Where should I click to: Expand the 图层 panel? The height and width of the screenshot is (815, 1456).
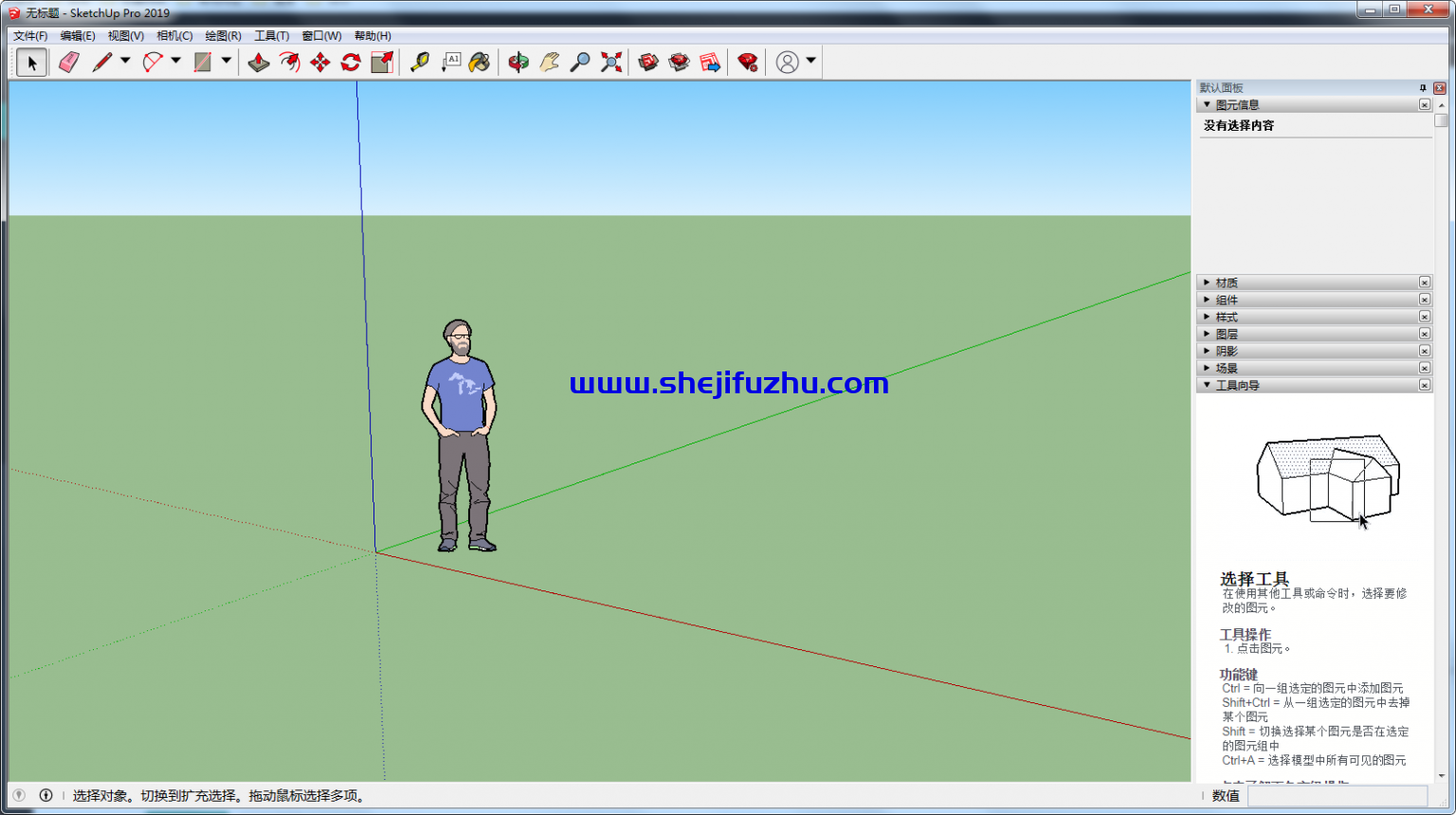point(1207,334)
